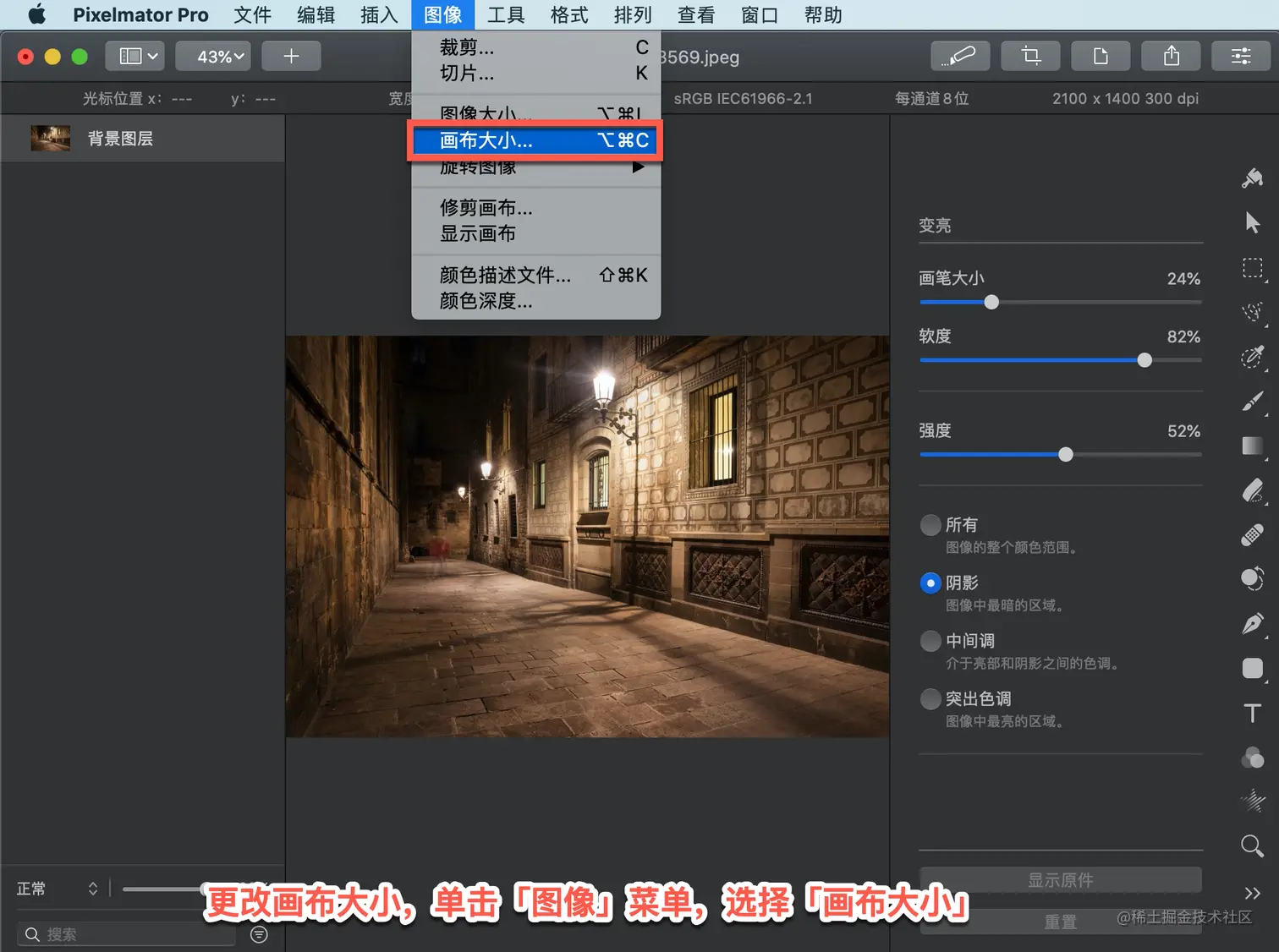This screenshot has height=952, width=1279.
Task: Open the Pixelmator Pro application menu
Action: coord(140,14)
